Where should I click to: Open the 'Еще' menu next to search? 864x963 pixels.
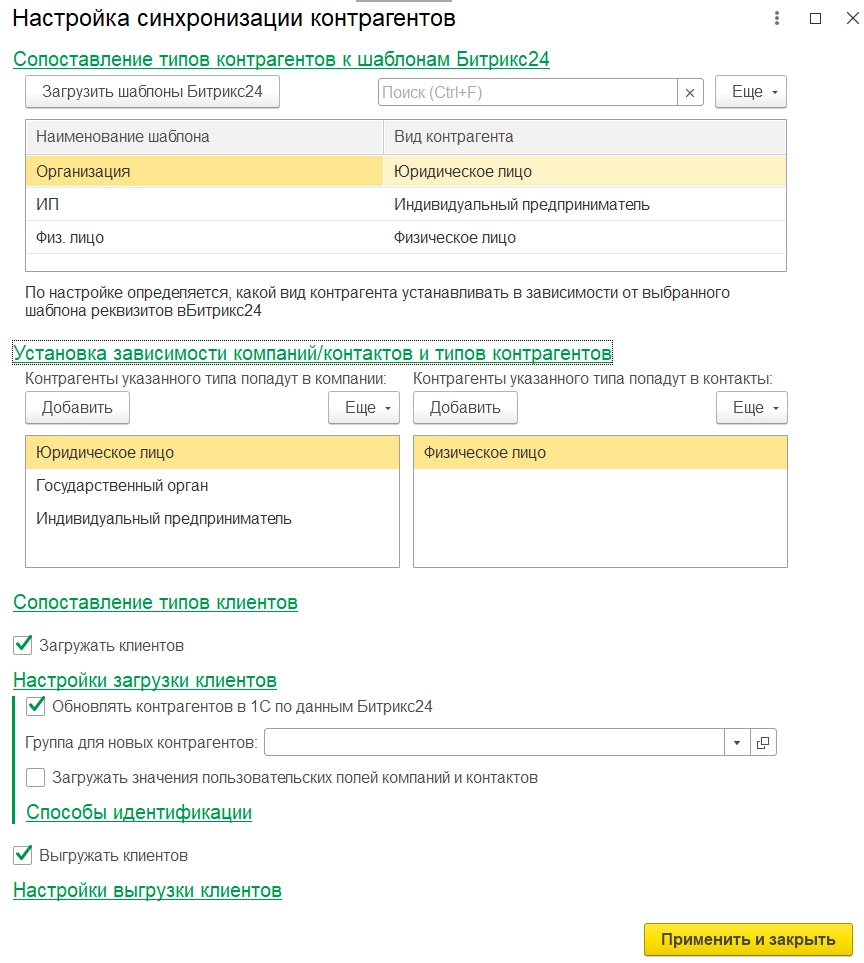click(x=751, y=92)
